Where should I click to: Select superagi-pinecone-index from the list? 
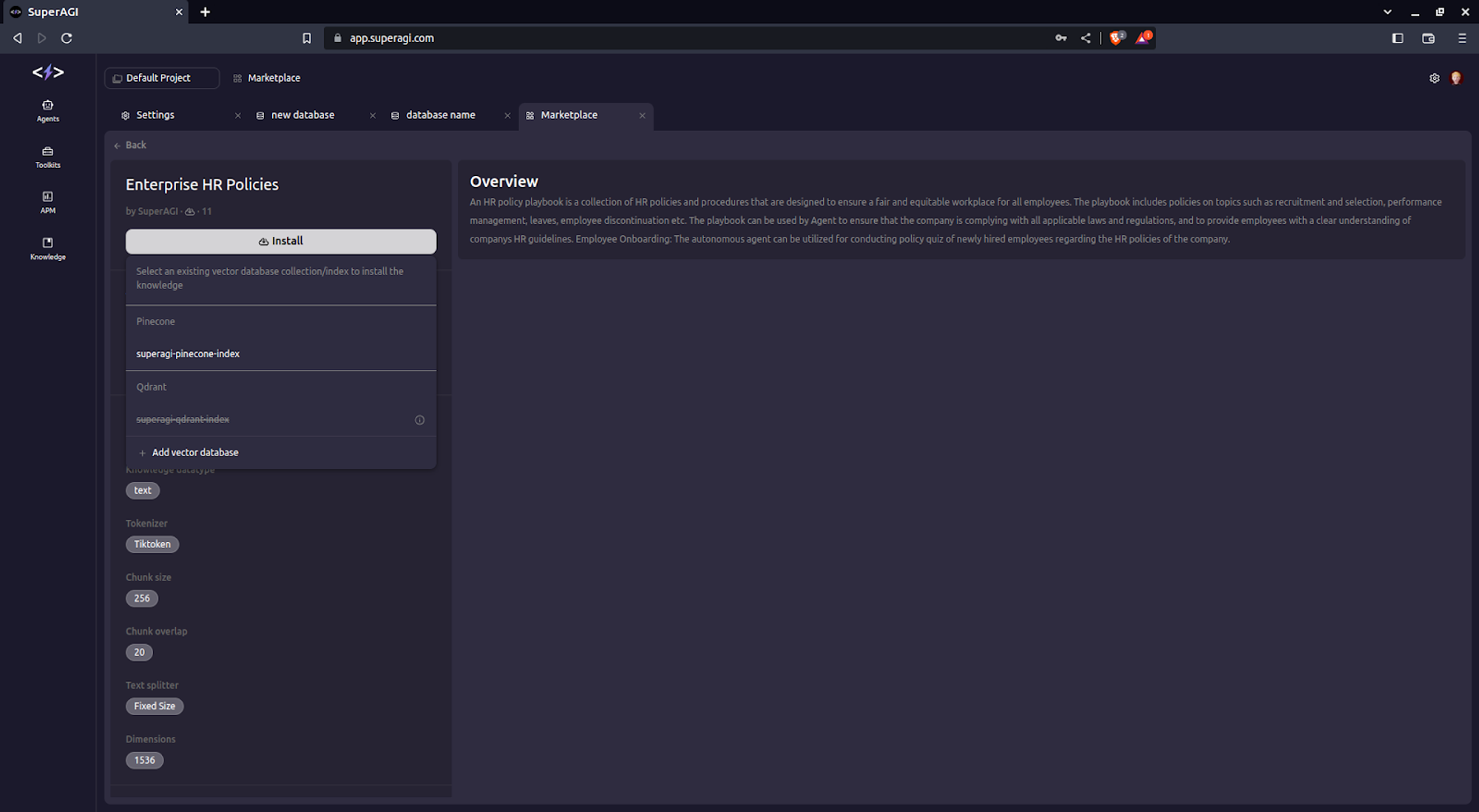click(188, 354)
